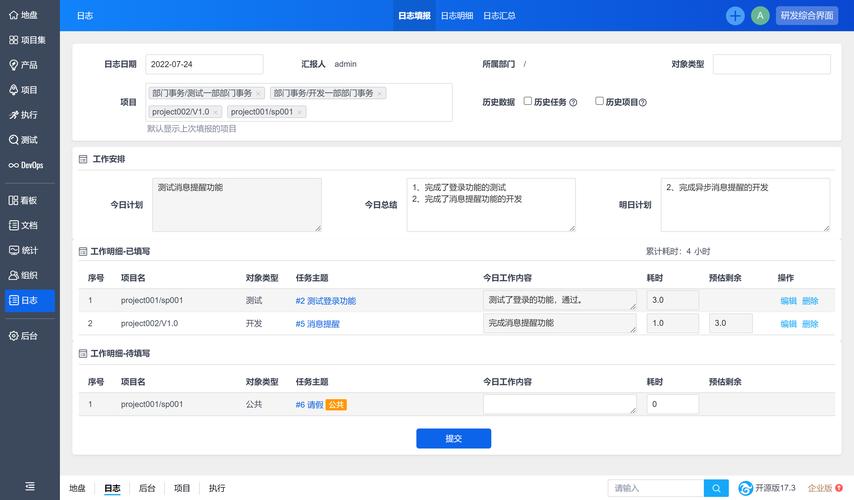Viewport: 854px width, 500px height.
Task: Open 地盘 in the sidebar
Action: coord(23,15)
